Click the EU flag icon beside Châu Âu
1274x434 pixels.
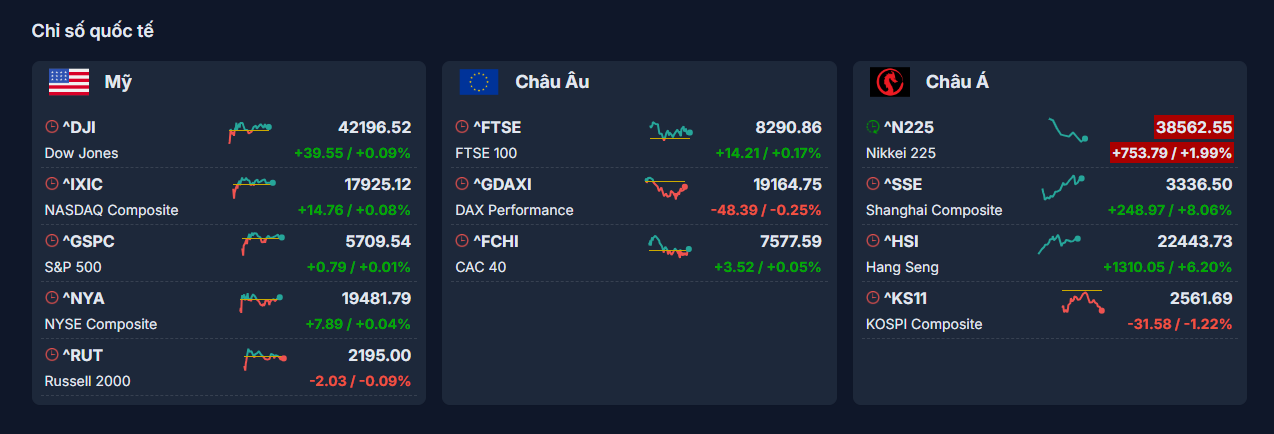479,82
